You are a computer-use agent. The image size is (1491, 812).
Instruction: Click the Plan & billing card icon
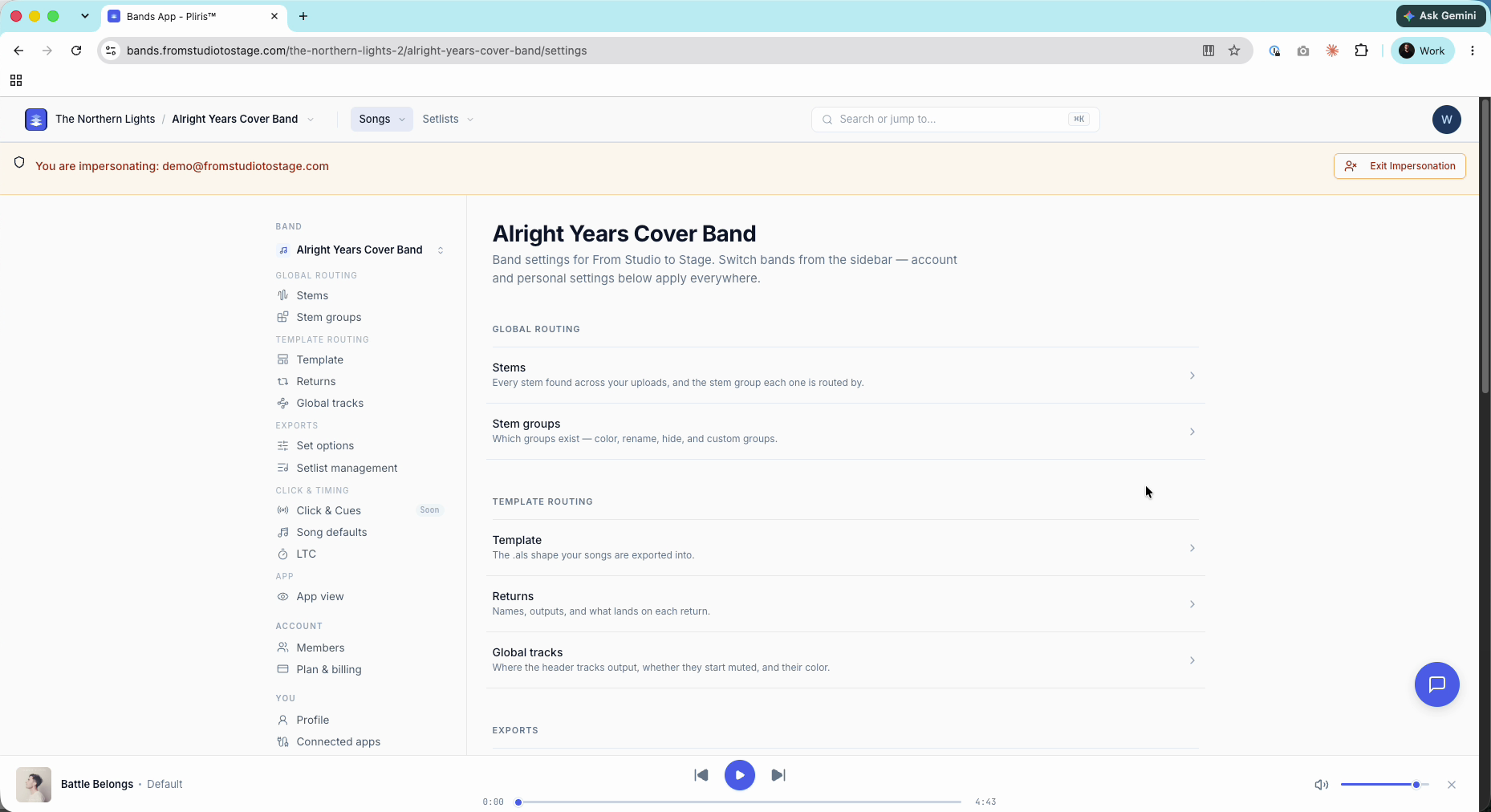point(282,669)
